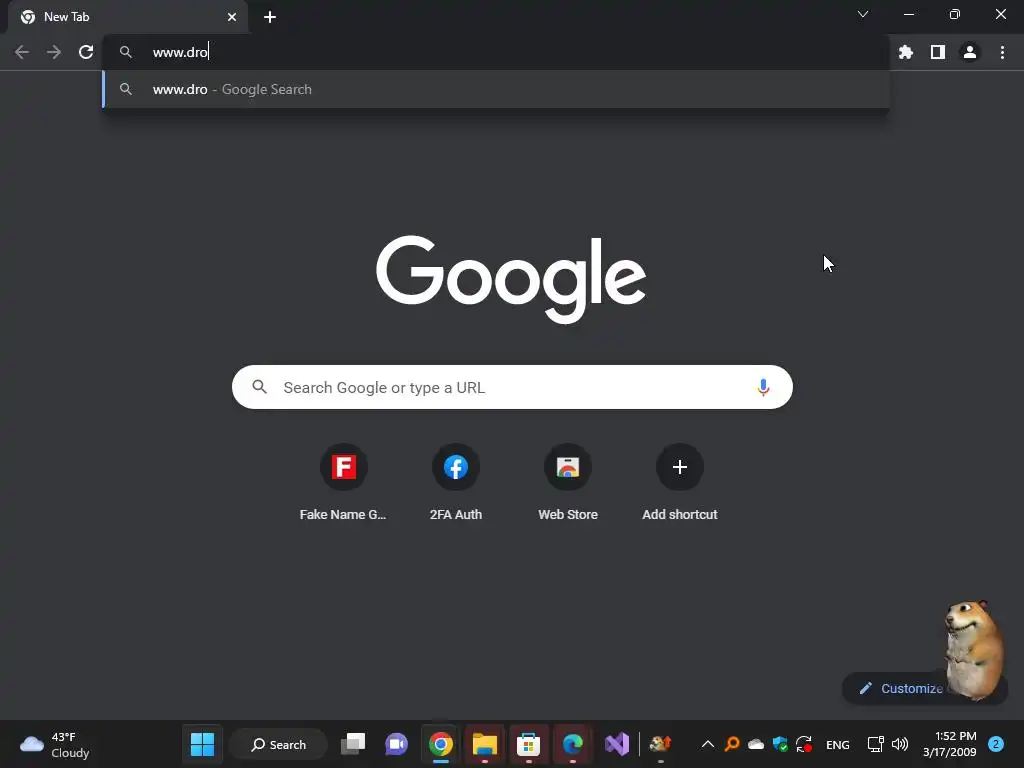The width and height of the screenshot is (1024, 768).
Task: Open the OneDrive cloud tray icon
Action: tap(756, 744)
